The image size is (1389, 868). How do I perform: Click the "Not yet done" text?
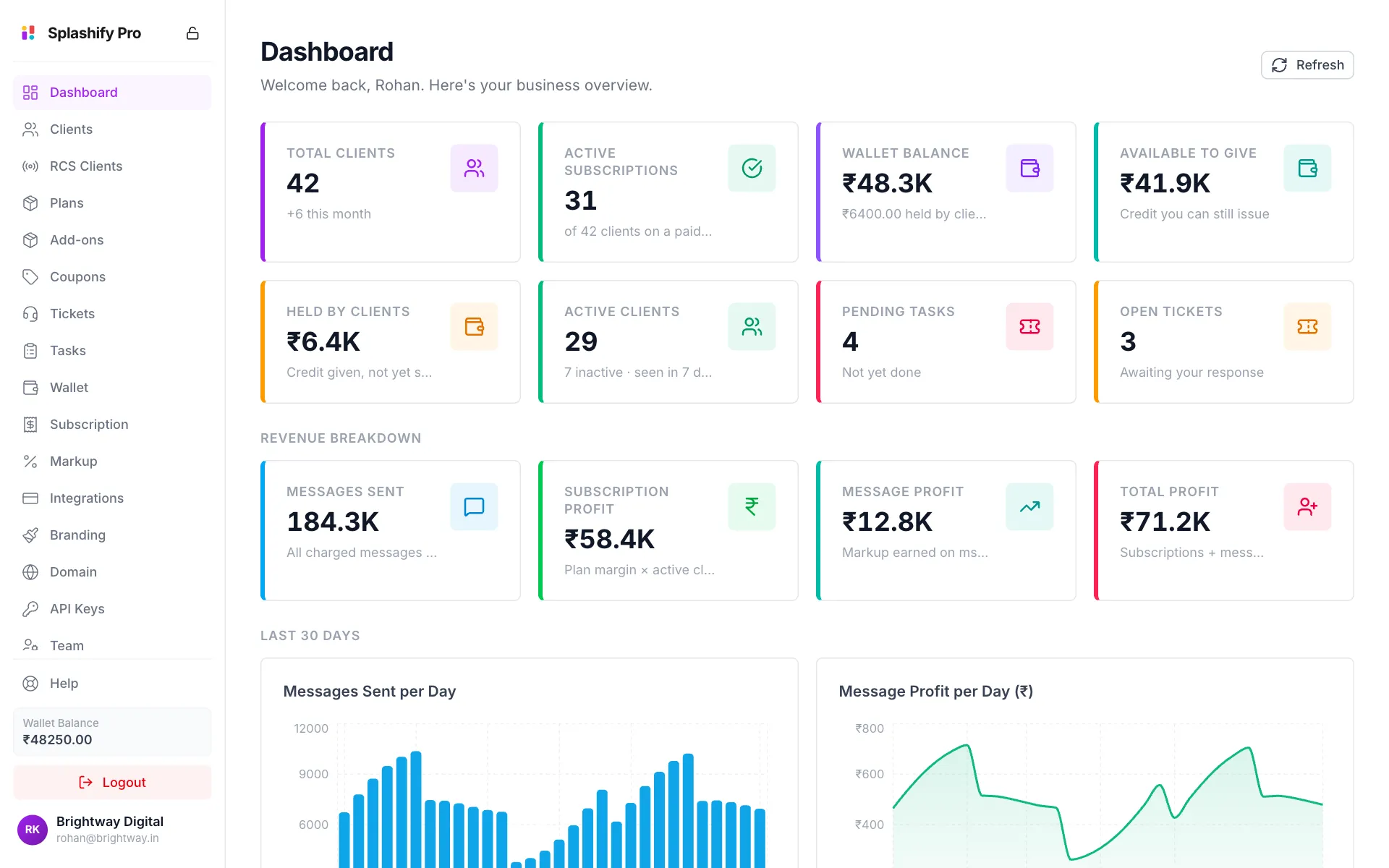881,373
